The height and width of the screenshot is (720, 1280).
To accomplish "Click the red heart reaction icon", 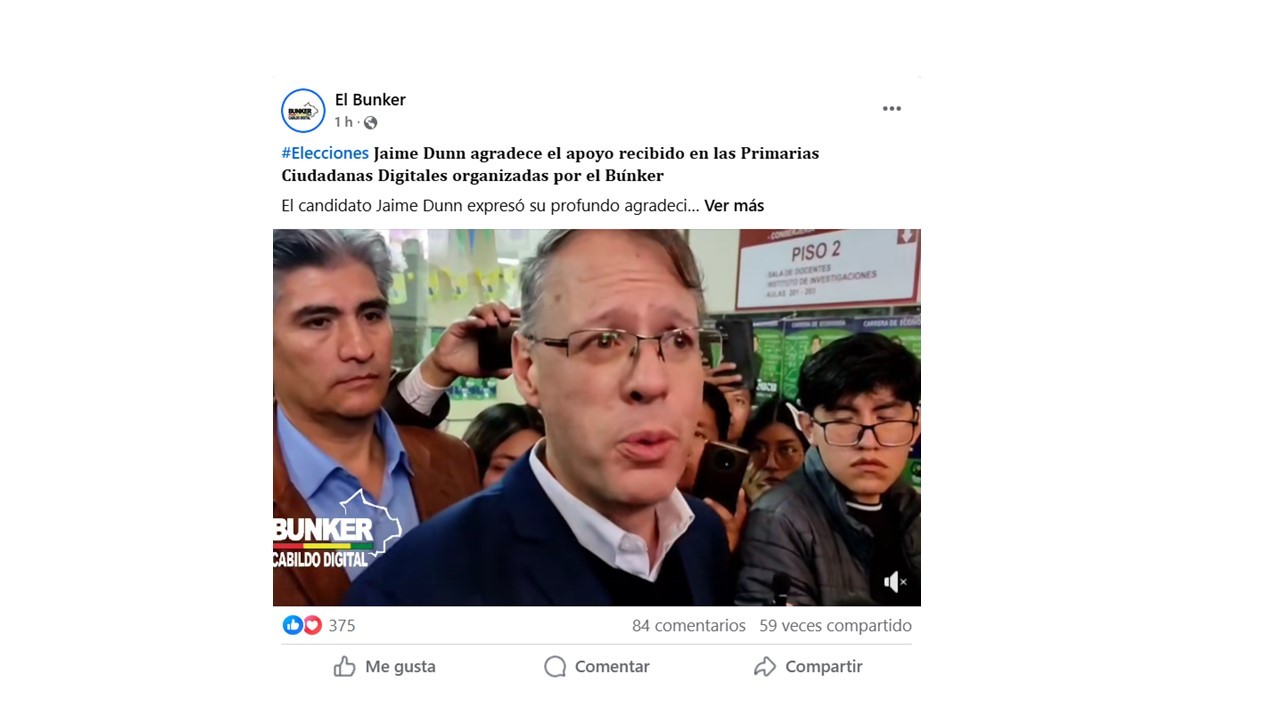I will (x=312, y=625).
